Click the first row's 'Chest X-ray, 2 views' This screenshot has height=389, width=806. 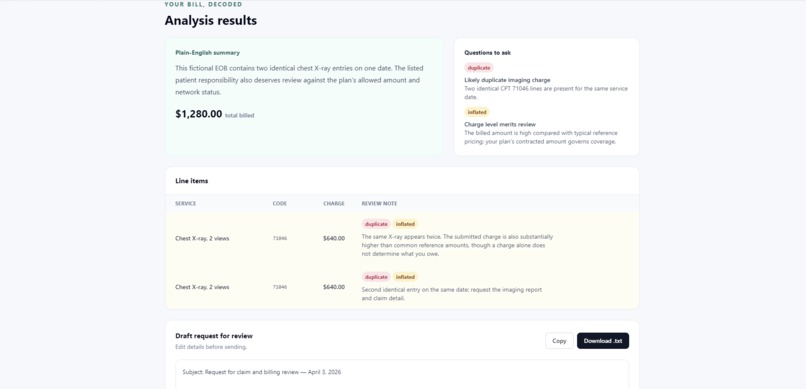click(202, 238)
